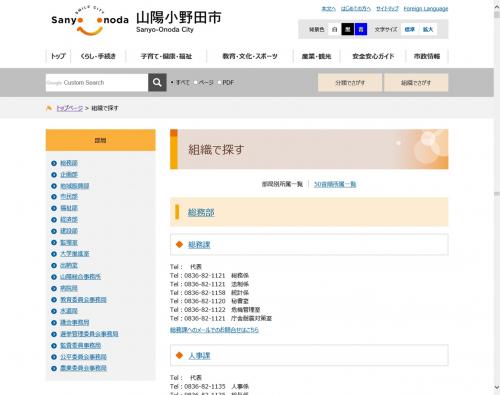Open 福祉部 in the sidebar list
This screenshot has height=395, width=500.
click(x=69, y=208)
